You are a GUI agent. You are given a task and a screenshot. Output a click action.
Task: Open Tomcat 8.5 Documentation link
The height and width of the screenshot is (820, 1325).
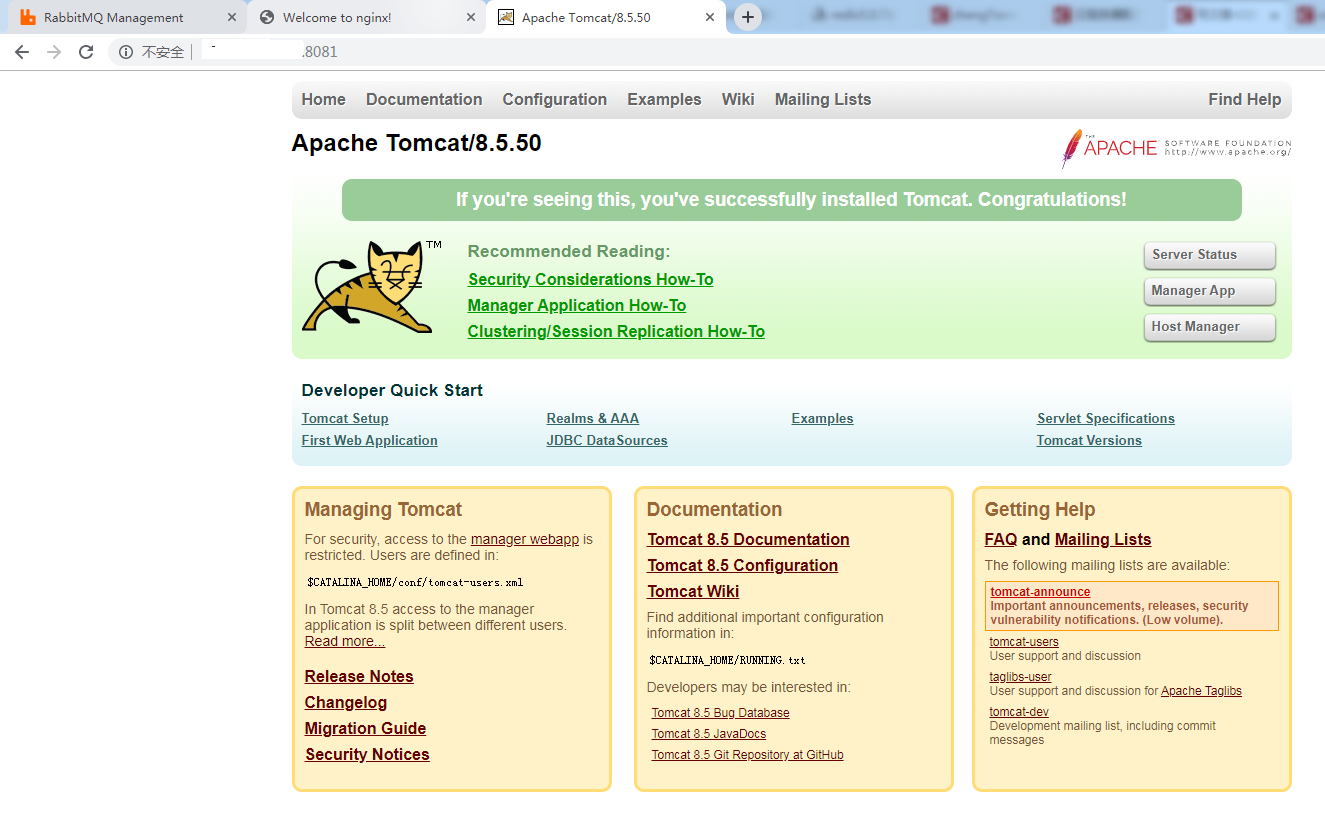pos(748,540)
